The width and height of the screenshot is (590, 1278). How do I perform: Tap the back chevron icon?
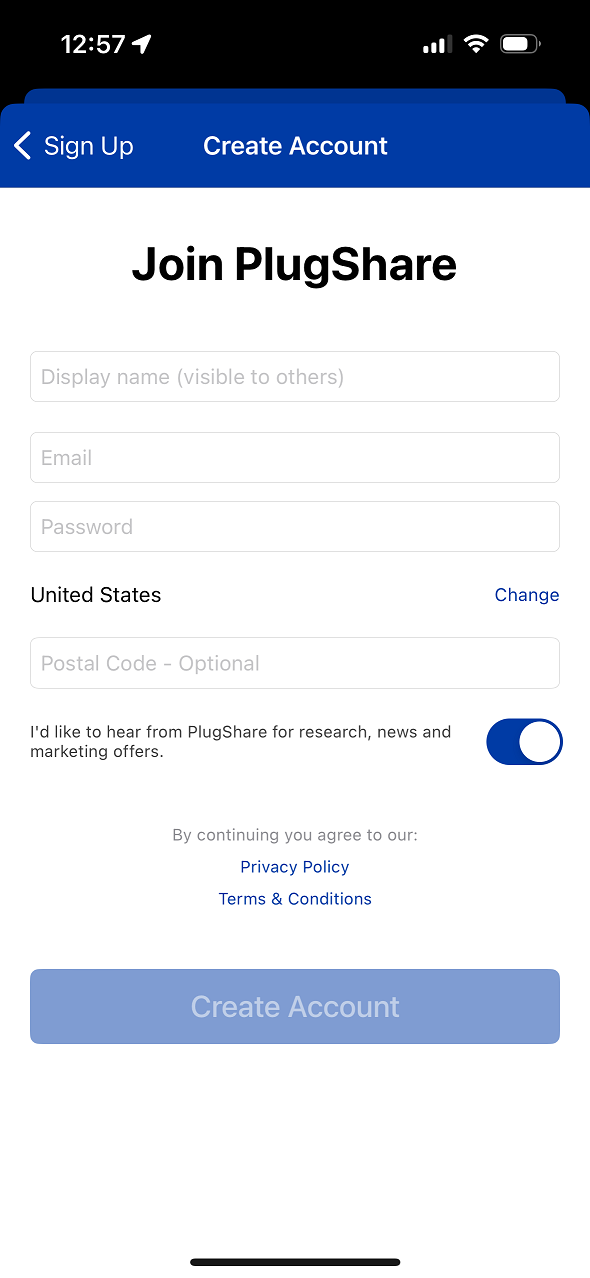click(22, 146)
